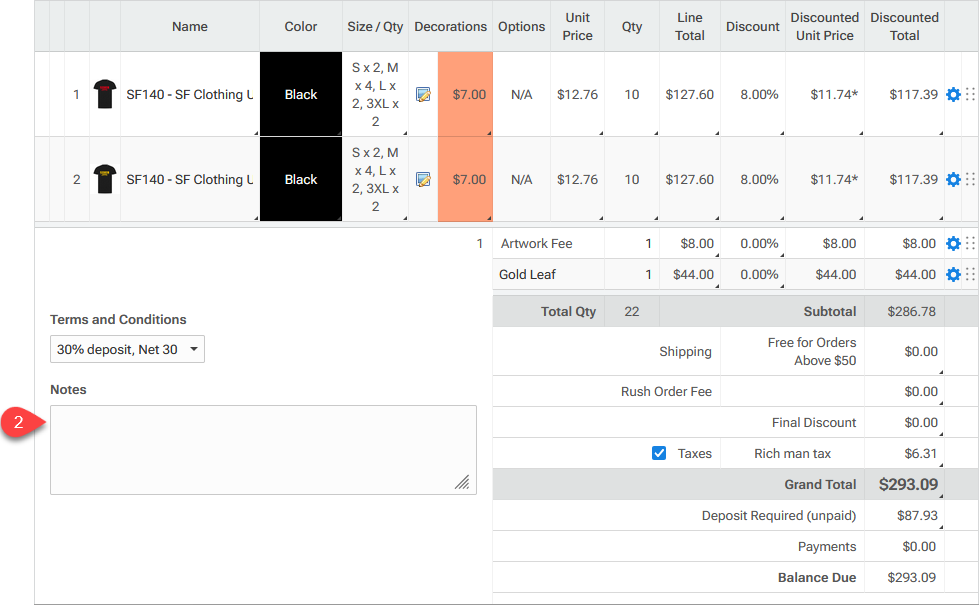Select the Size / Qty cell in row 2

coord(375,180)
